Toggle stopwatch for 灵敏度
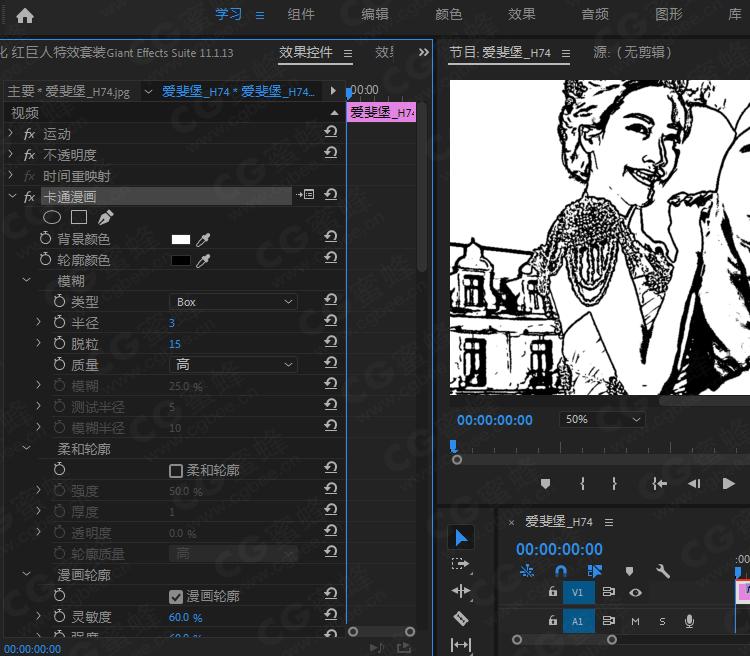The image size is (750, 656). (x=59, y=616)
